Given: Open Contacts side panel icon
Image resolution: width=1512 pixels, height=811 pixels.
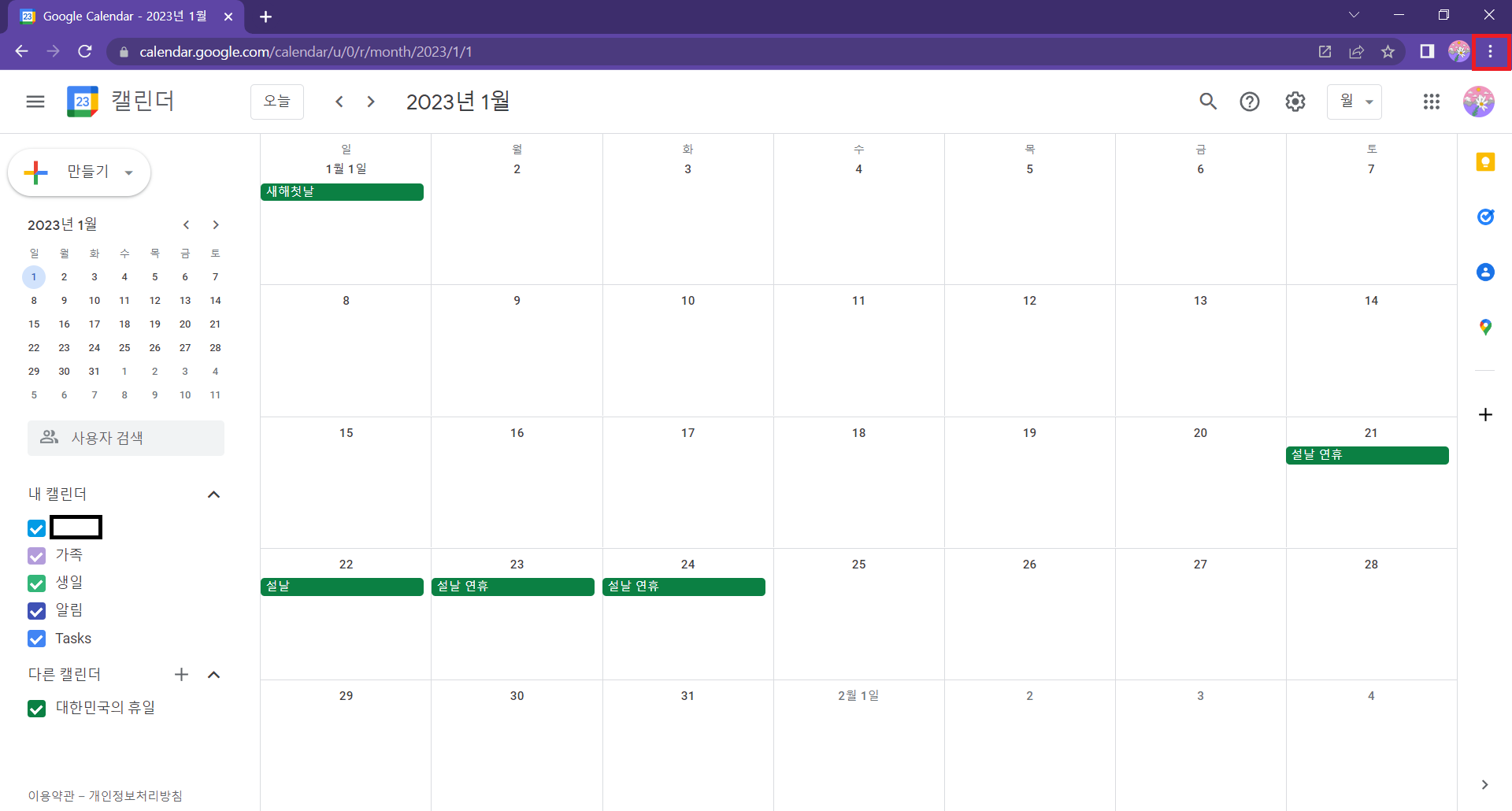Looking at the screenshot, I should [x=1485, y=272].
